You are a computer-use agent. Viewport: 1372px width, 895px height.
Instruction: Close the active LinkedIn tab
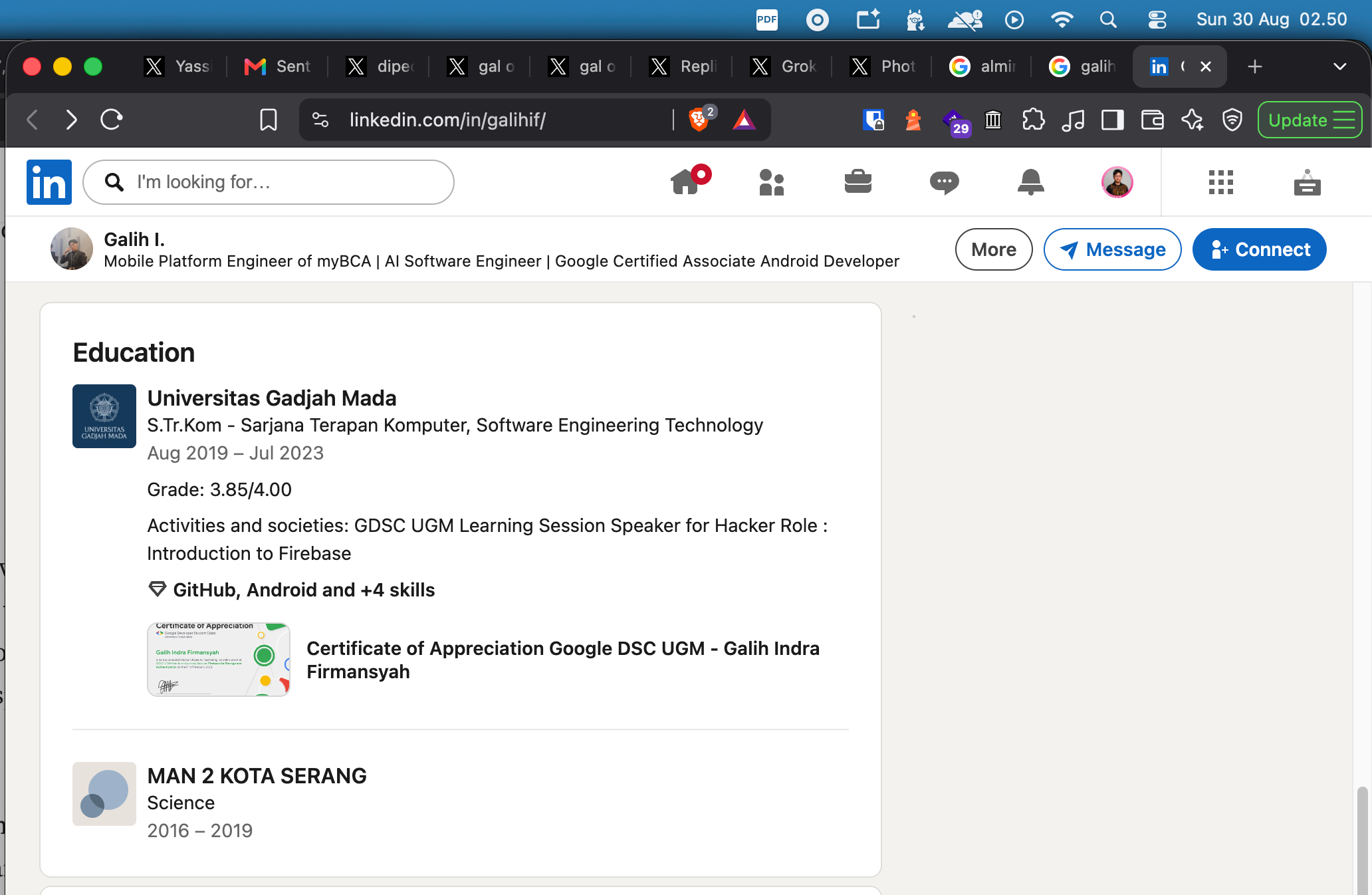(1206, 66)
